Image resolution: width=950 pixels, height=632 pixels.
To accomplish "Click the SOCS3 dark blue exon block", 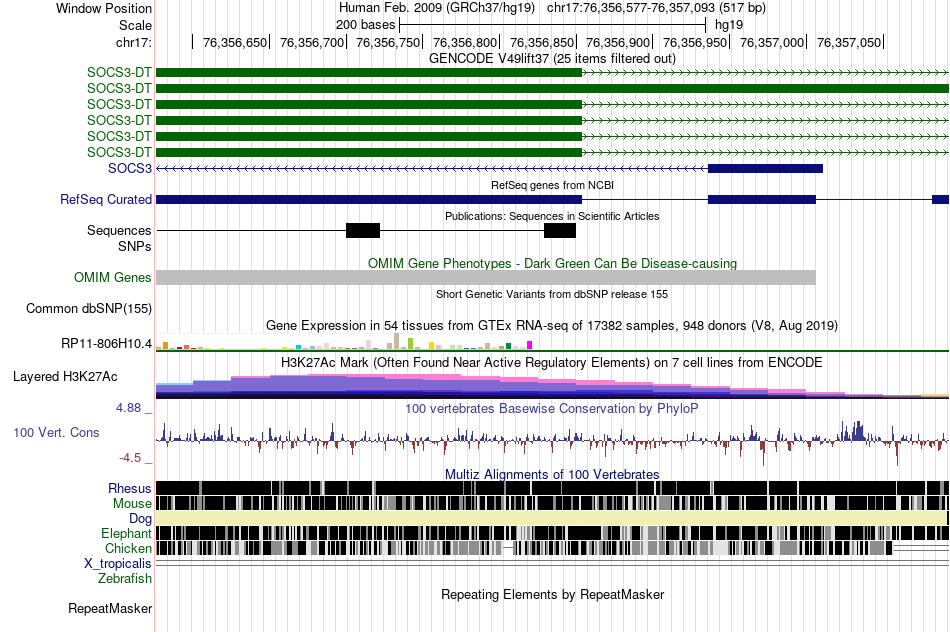I will (x=765, y=168).
